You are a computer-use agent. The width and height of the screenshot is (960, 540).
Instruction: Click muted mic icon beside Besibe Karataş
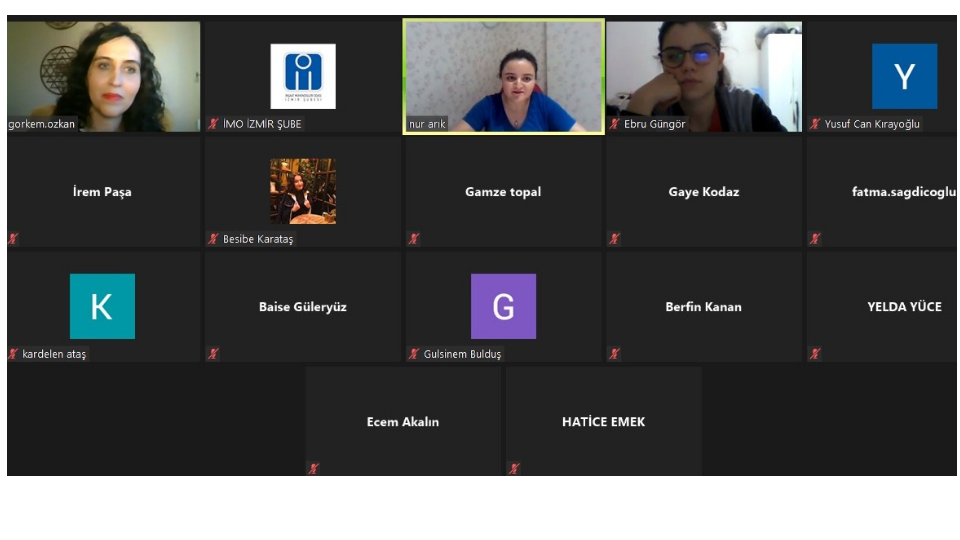pyautogui.click(x=213, y=239)
